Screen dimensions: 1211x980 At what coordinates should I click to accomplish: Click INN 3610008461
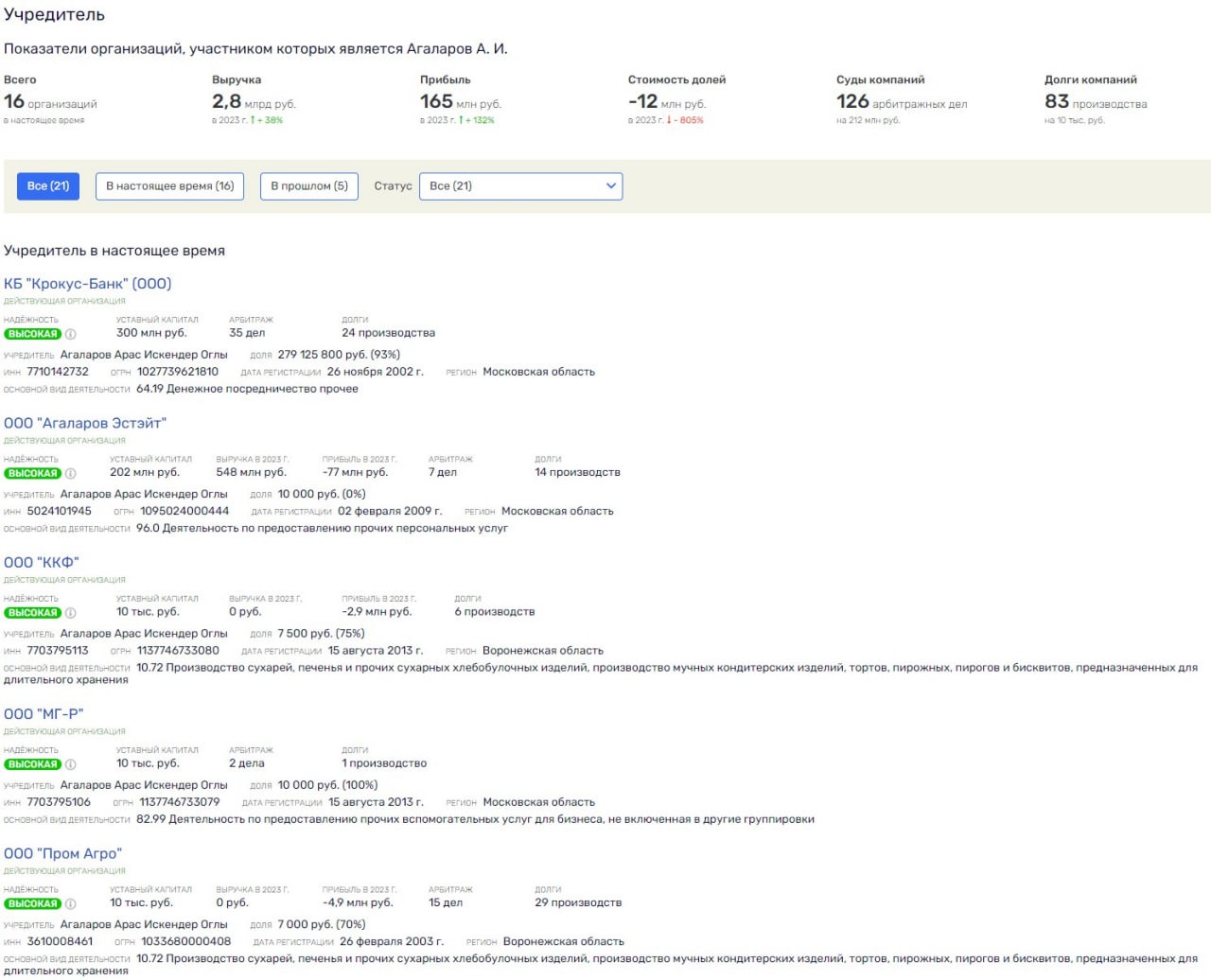60,941
